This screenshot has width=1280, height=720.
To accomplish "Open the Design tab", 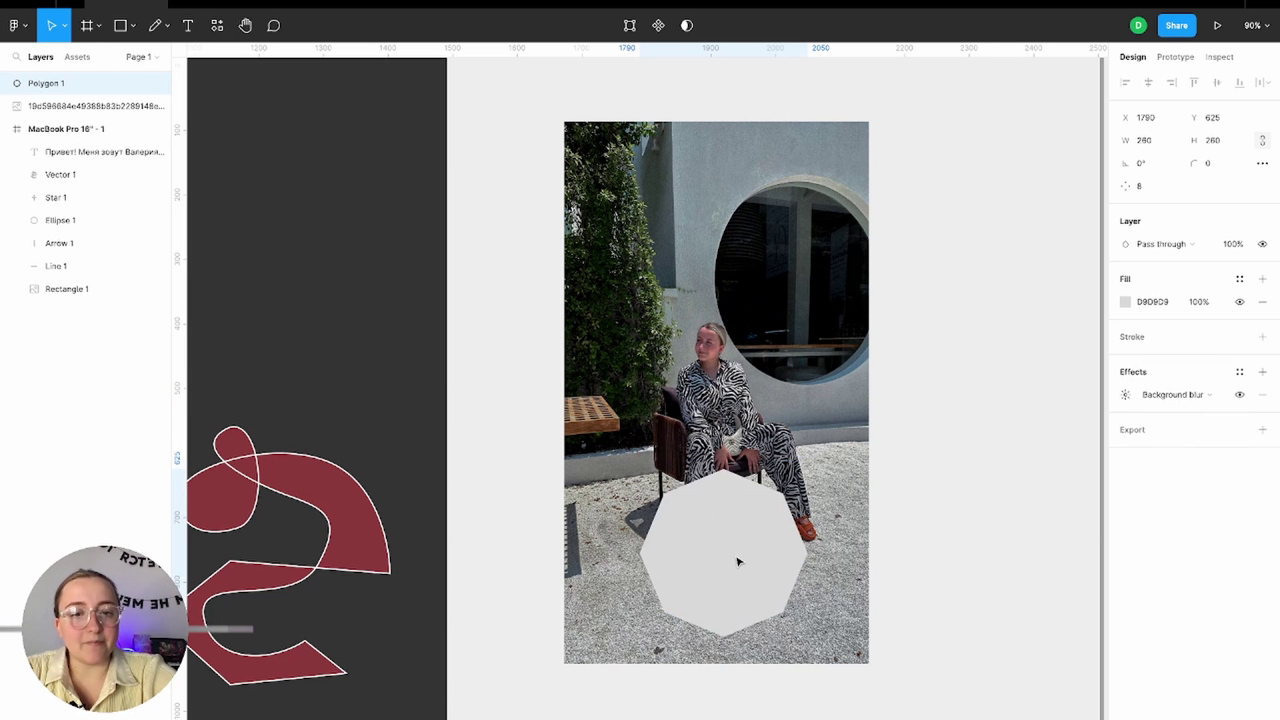I will point(1132,57).
